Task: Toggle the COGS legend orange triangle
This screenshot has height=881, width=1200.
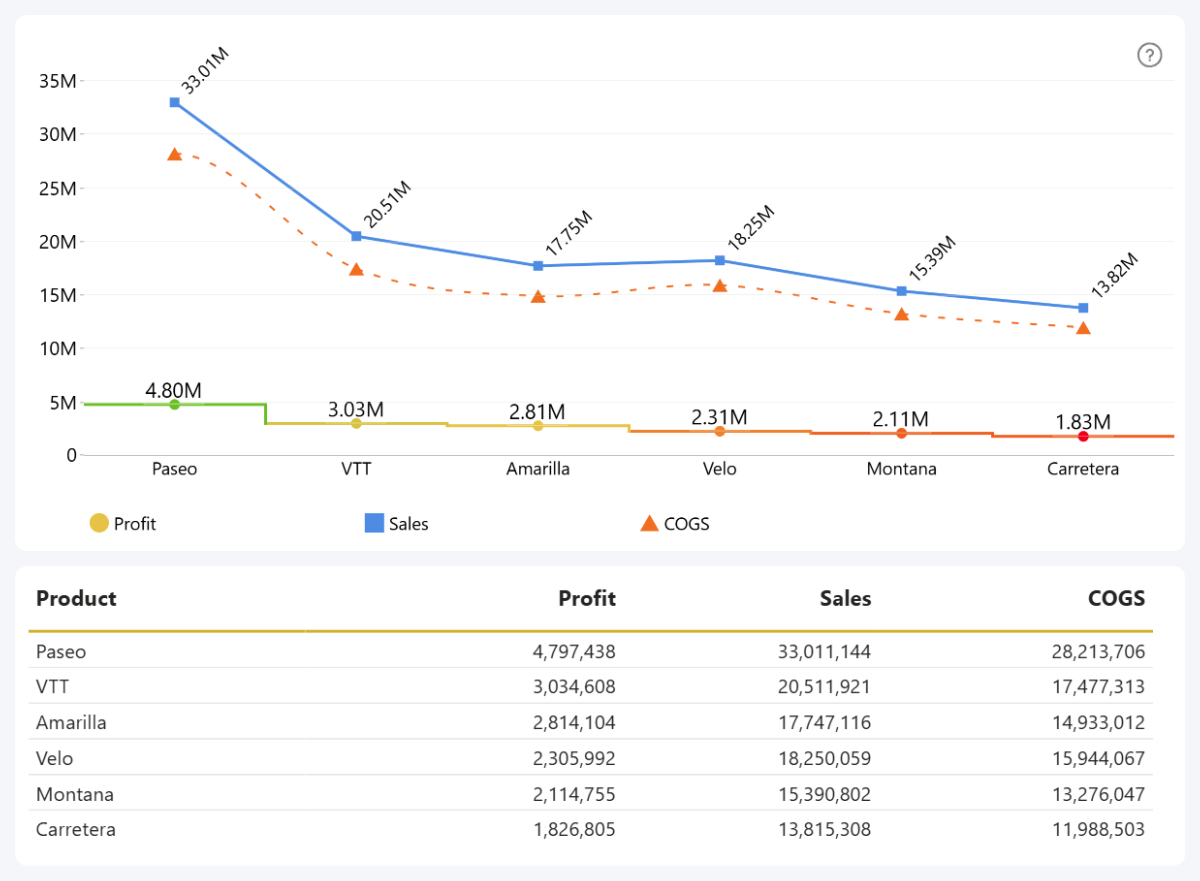Action: click(x=649, y=523)
